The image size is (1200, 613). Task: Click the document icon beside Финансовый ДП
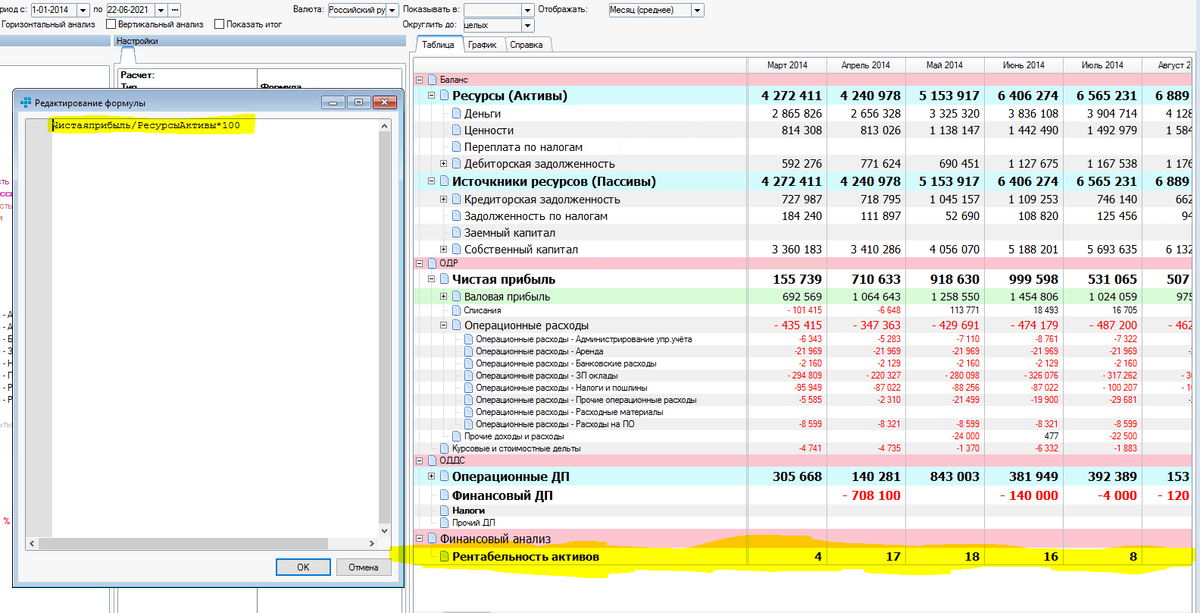[x=444, y=495]
